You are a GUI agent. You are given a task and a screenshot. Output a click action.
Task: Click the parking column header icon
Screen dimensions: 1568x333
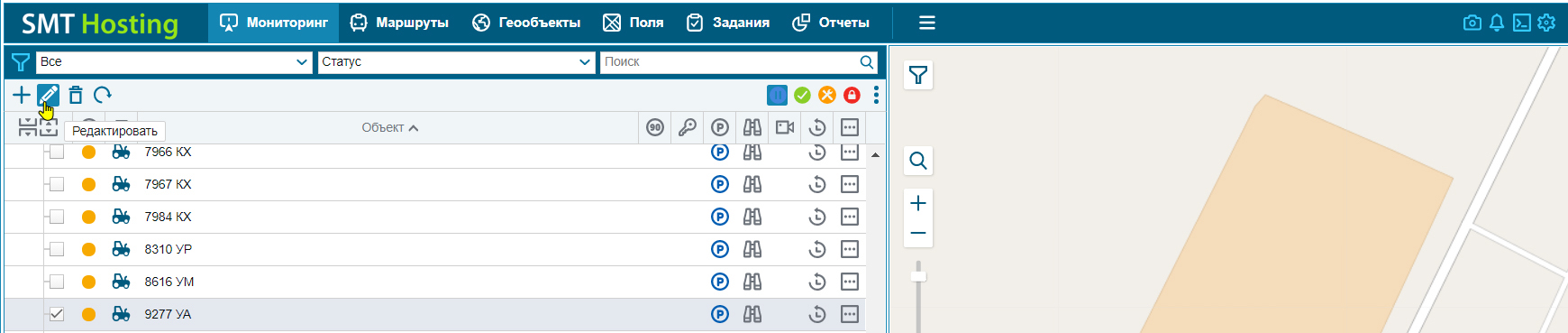tap(719, 127)
